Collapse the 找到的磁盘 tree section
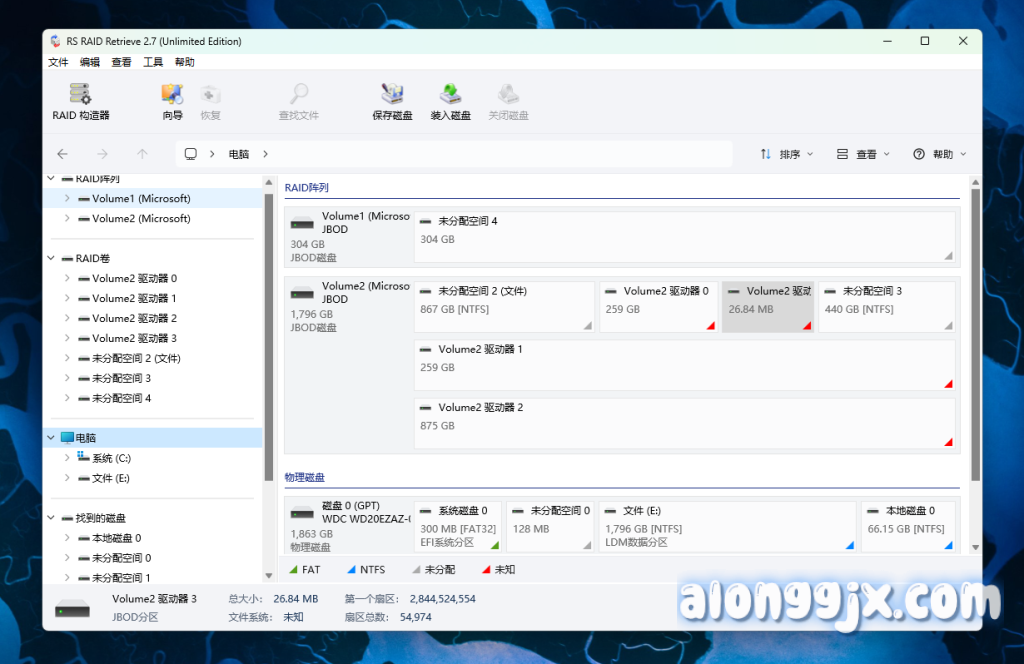 click(51, 518)
